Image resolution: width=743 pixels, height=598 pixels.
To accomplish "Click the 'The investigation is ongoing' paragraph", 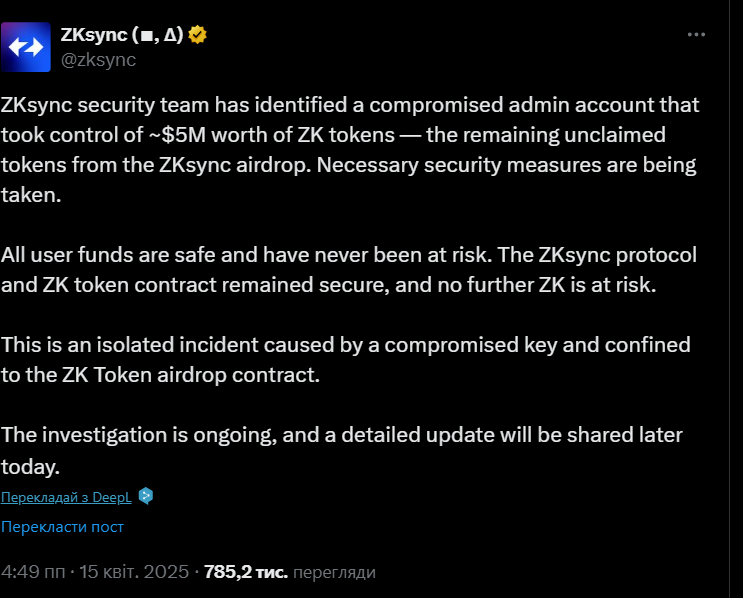I will [x=342, y=450].
